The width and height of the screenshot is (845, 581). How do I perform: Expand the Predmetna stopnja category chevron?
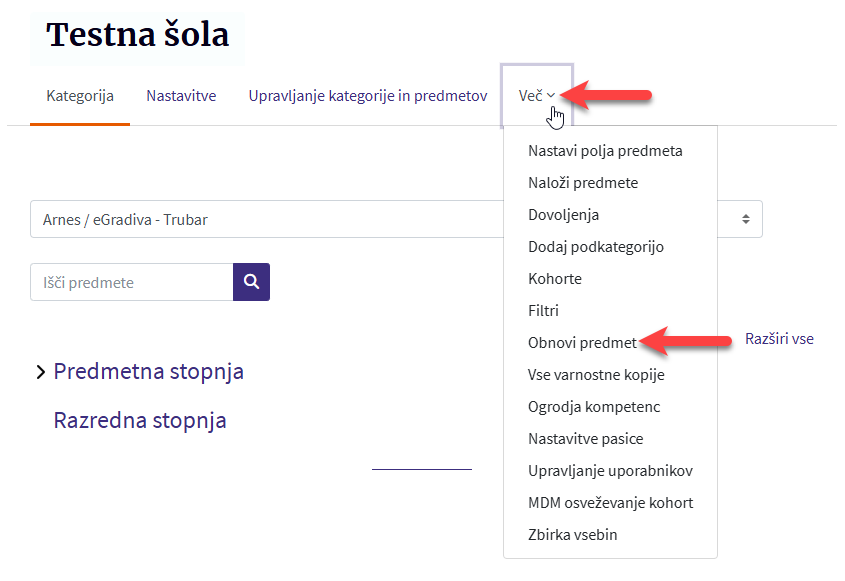point(40,372)
